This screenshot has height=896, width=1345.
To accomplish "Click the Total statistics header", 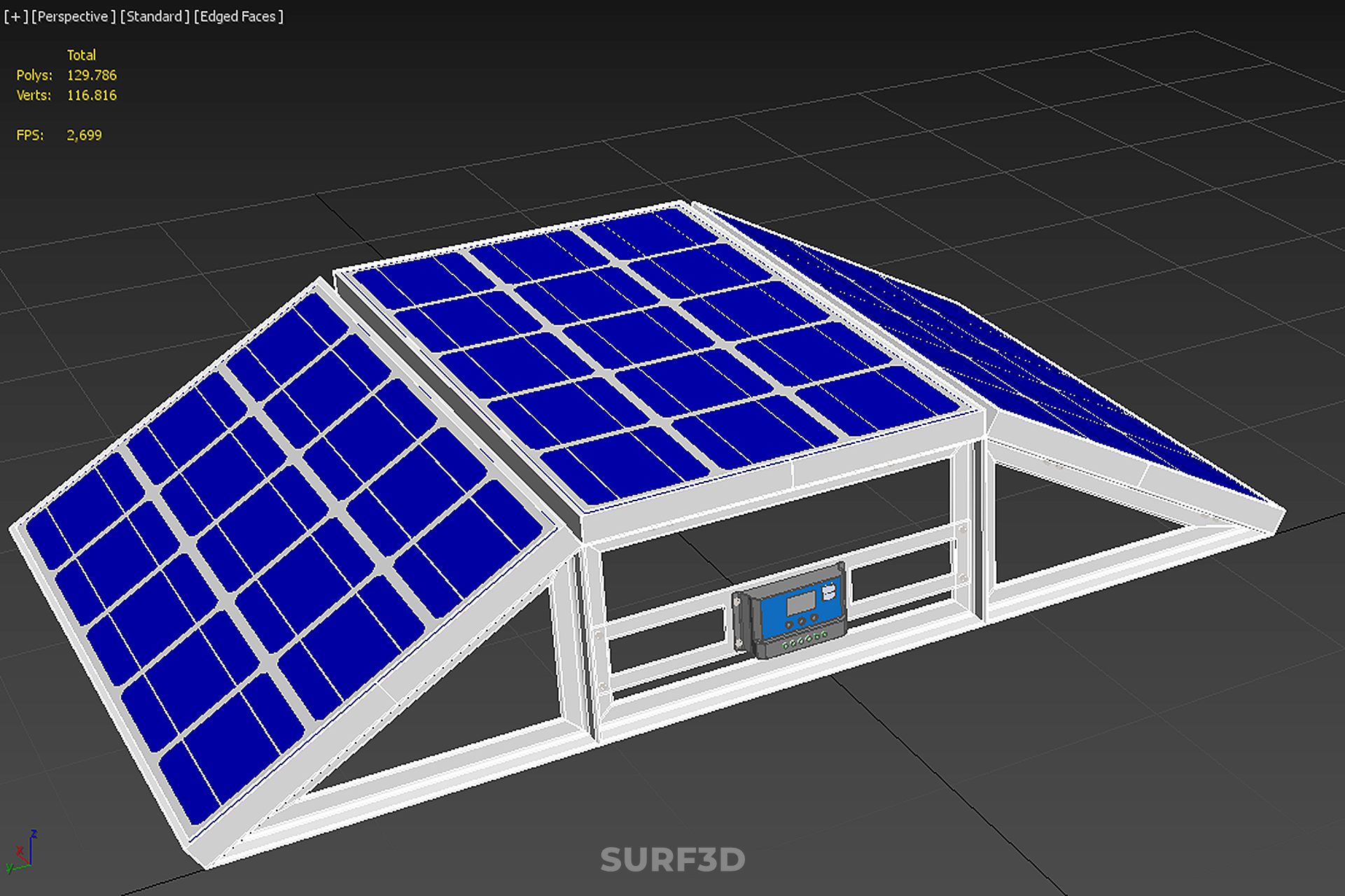I will 81,55.
